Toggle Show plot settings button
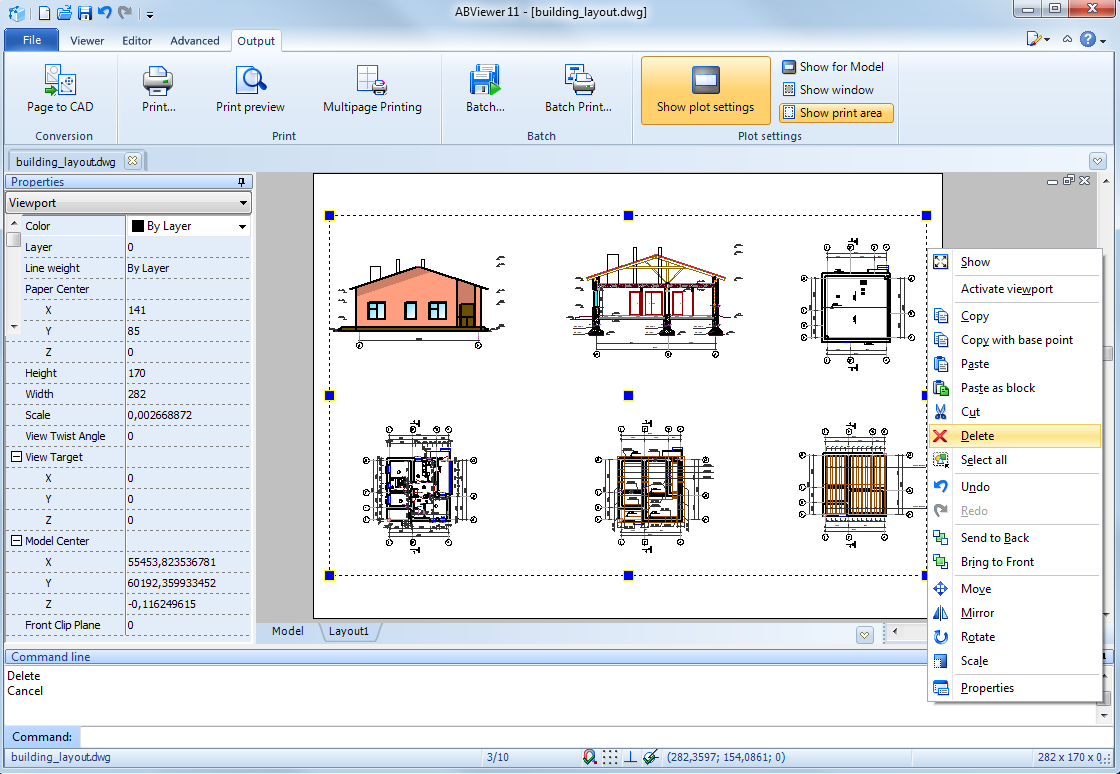 [x=706, y=91]
